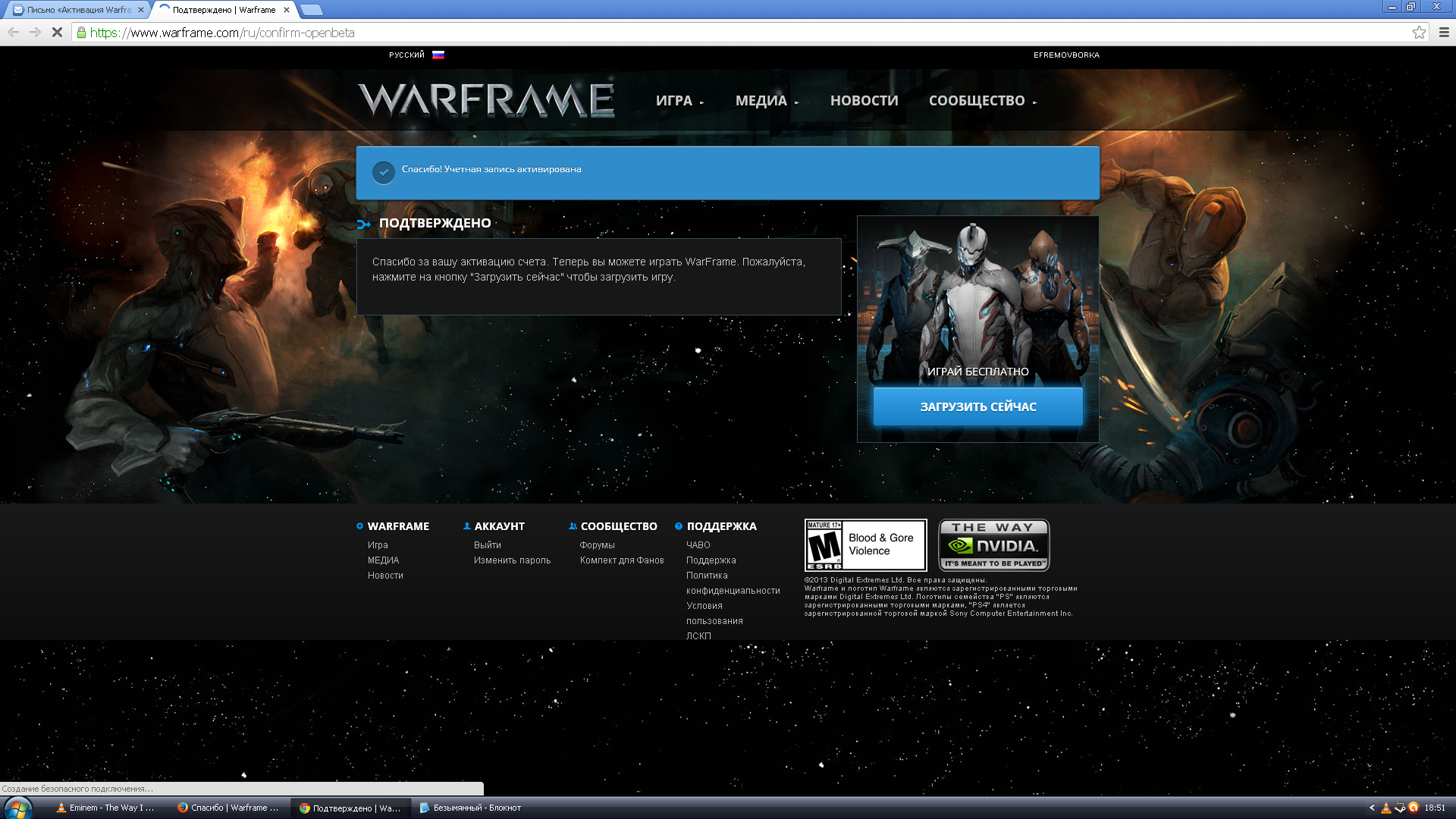Expand hidden system tray icons arrow
The height and width of the screenshot is (819, 1456).
(x=1372, y=808)
